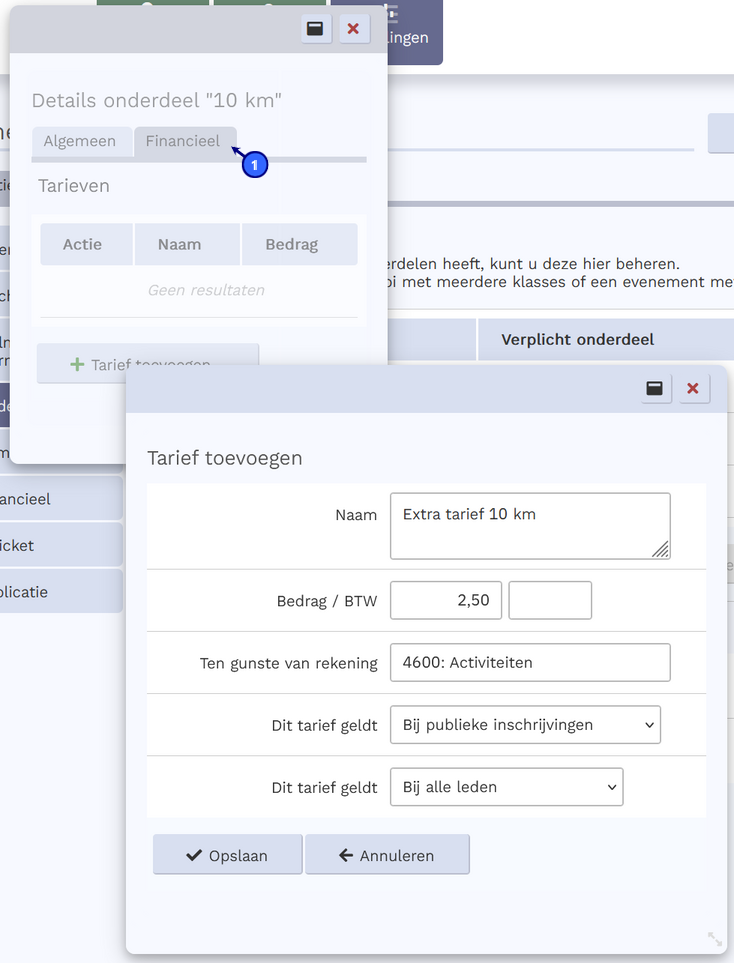This screenshot has width=734, height=963.
Task: Grab the resize handle of the Naam textarea
Action: tap(661, 549)
